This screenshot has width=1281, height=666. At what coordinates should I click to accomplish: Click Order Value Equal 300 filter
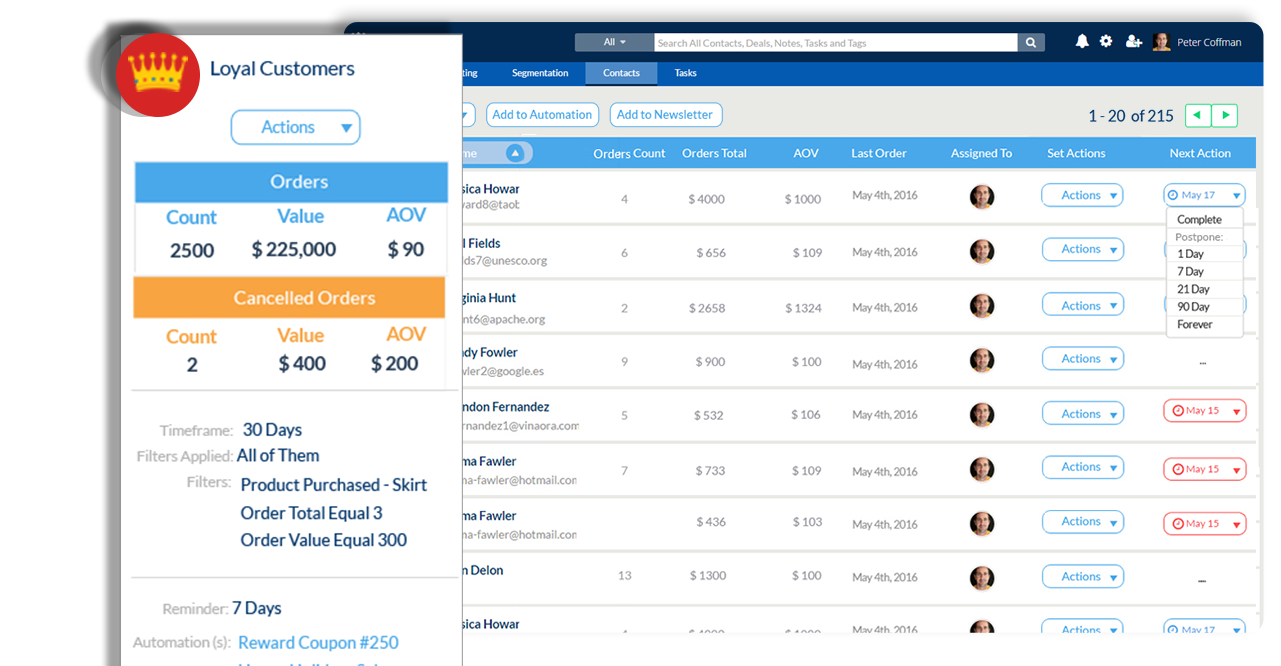click(323, 540)
